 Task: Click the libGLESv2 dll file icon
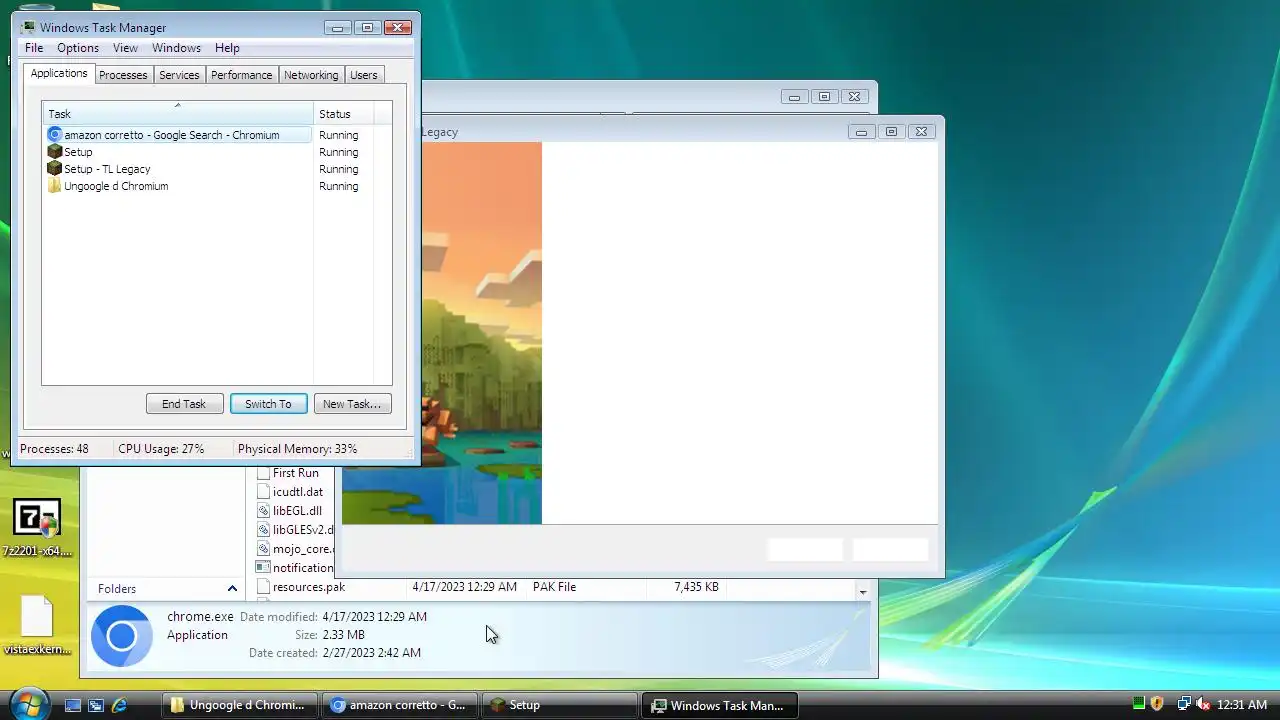coord(263,530)
